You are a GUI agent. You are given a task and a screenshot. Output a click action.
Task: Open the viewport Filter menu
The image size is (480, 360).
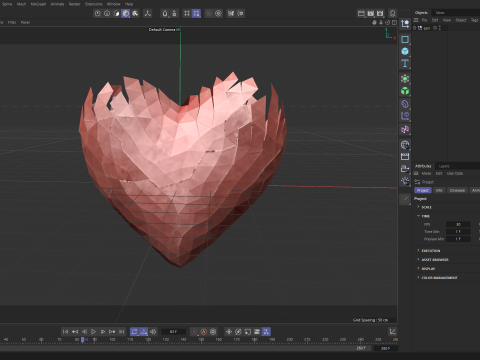(x=12, y=22)
